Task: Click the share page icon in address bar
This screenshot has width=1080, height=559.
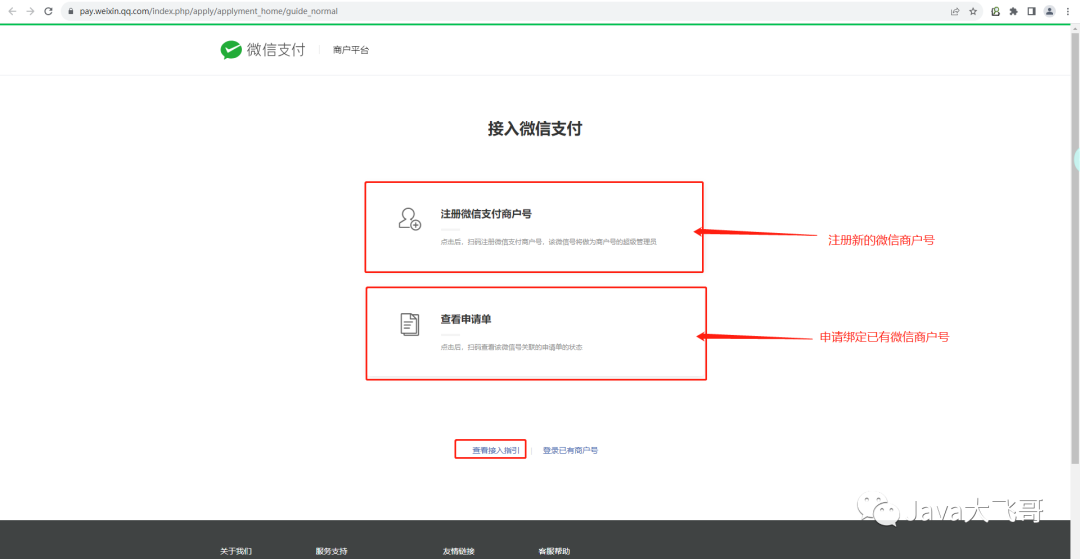Action: point(955,11)
